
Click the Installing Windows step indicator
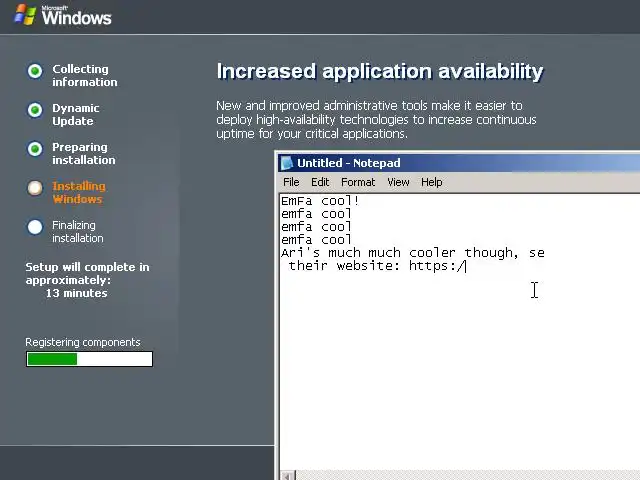click(35, 188)
